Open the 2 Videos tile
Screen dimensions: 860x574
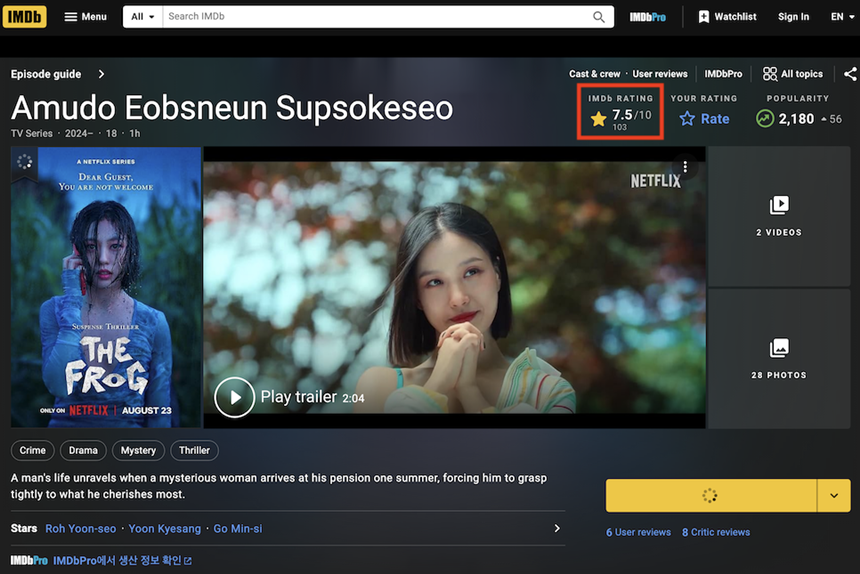pos(779,217)
